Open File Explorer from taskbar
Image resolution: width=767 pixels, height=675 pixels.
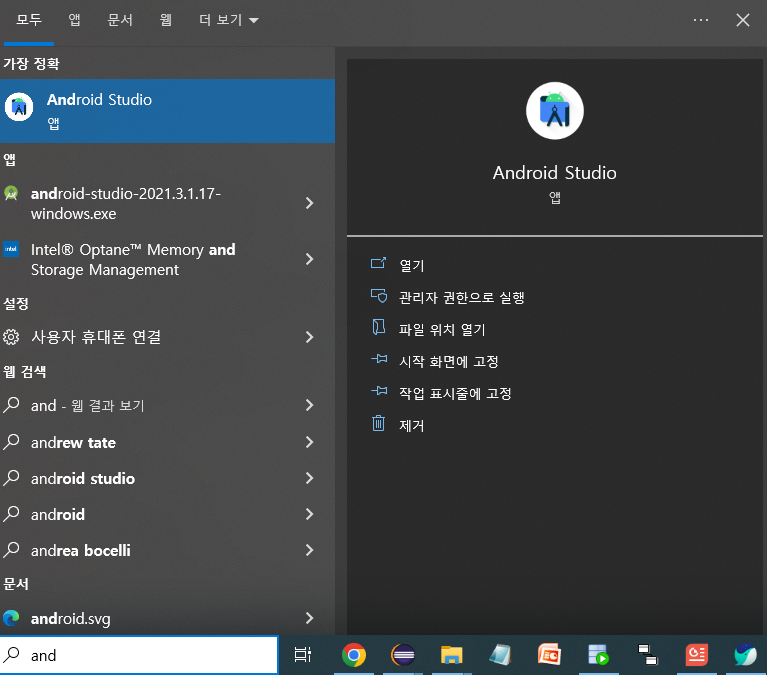pyautogui.click(x=451, y=655)
